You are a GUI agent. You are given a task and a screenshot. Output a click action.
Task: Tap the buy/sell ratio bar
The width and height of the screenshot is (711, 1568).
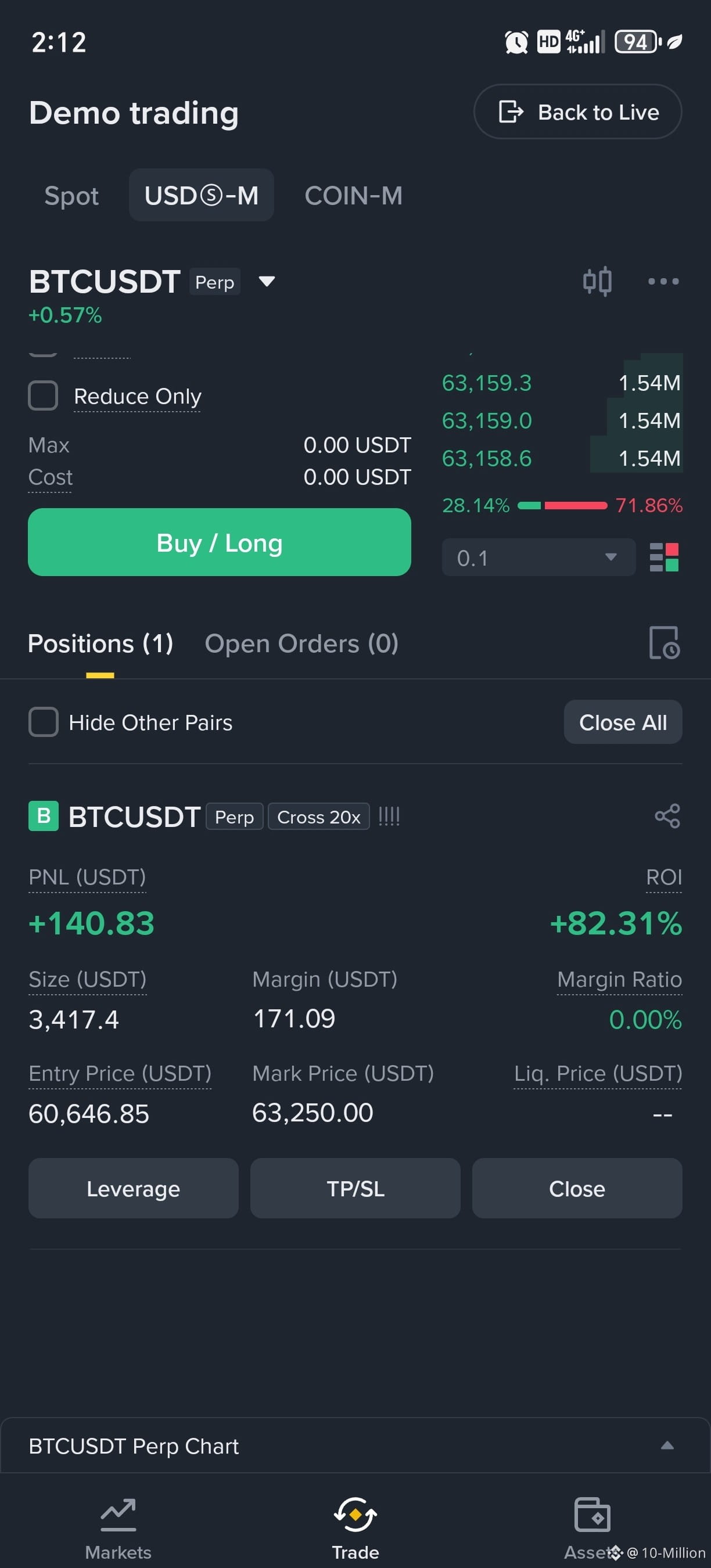click(562, 505)
